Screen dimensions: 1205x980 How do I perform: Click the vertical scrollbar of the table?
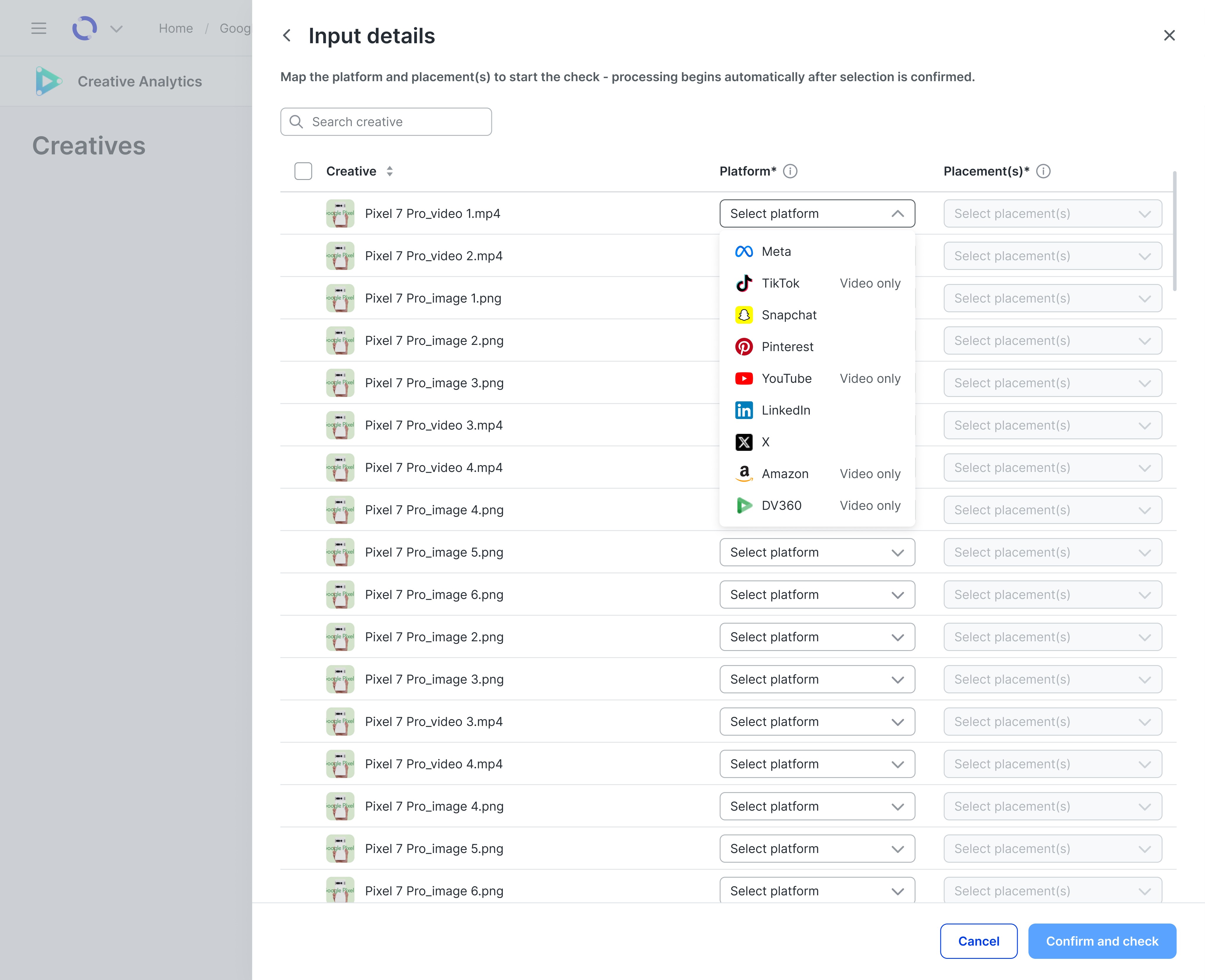(1174, 231)
